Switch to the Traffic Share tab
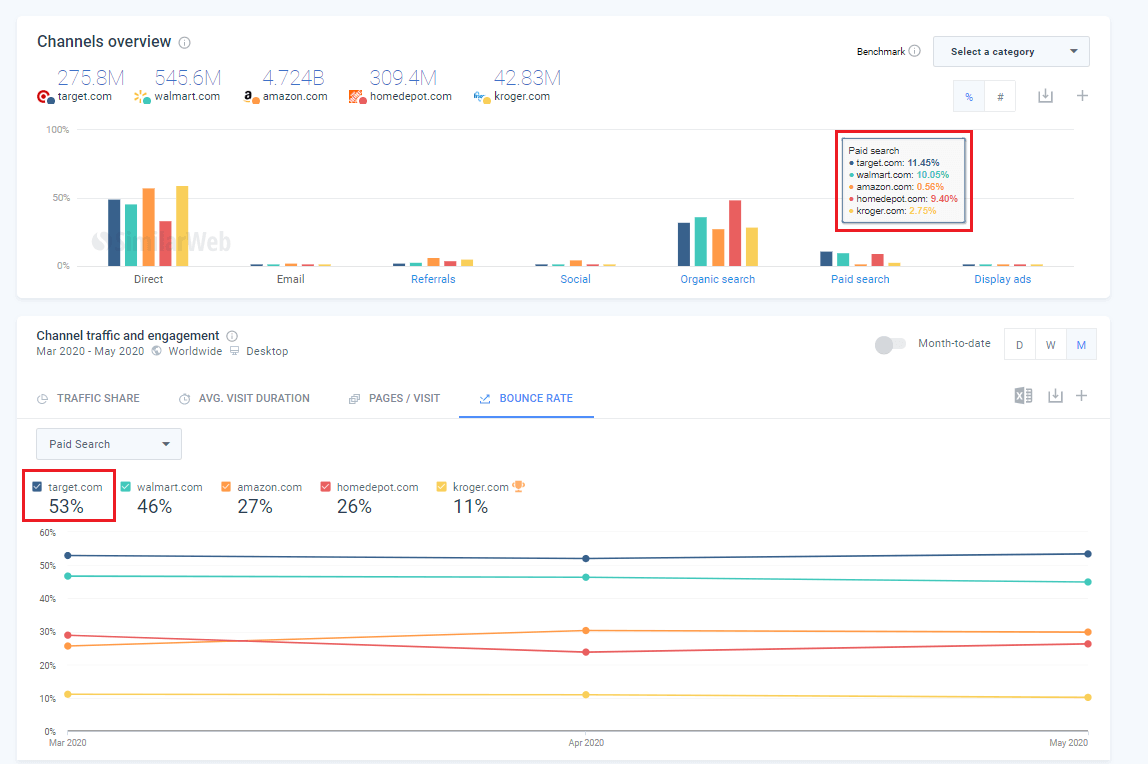 (x=88, y=398)
